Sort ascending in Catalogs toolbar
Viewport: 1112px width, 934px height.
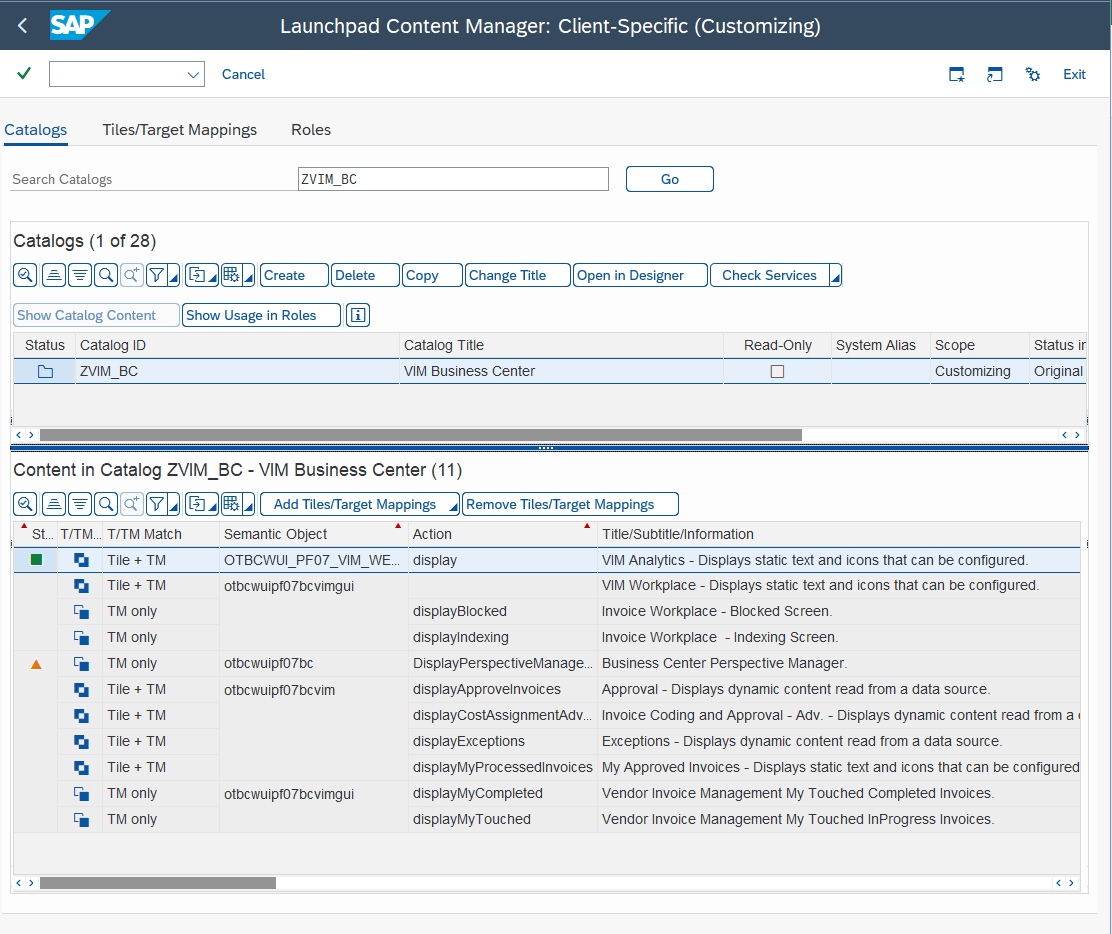[54, 275]
